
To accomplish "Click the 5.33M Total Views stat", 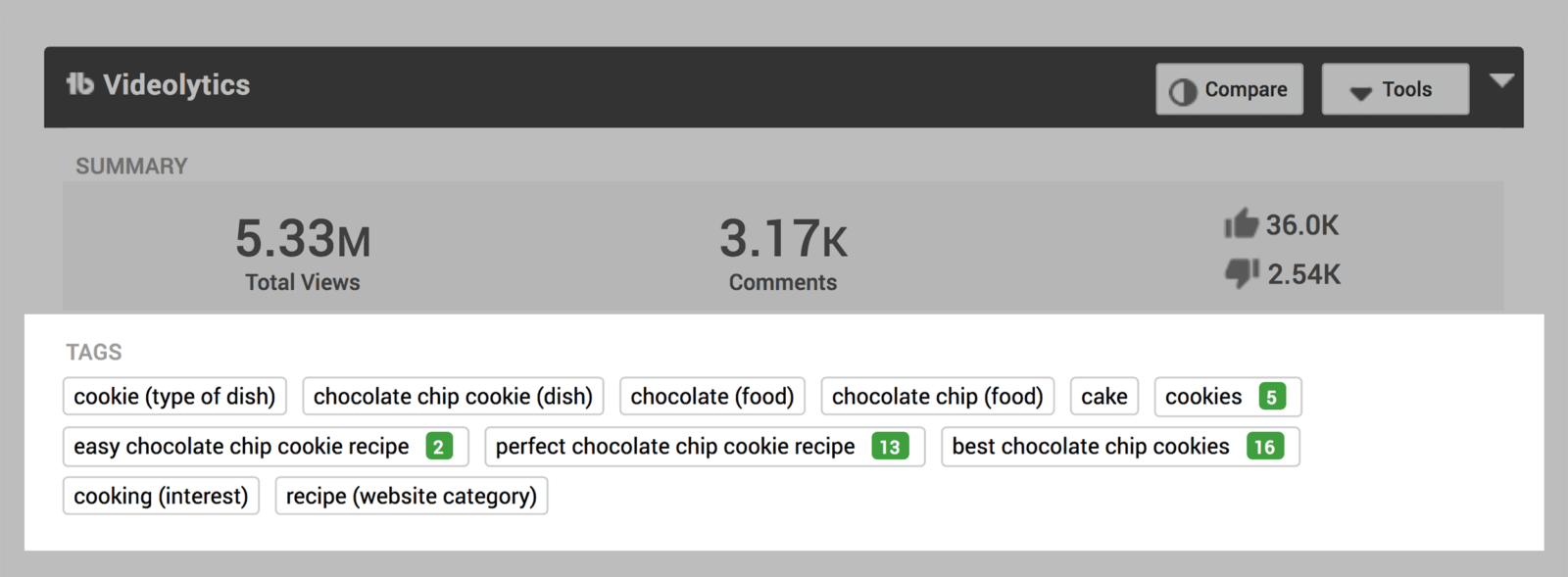I will pyautogui.click(x=303, y=253).
